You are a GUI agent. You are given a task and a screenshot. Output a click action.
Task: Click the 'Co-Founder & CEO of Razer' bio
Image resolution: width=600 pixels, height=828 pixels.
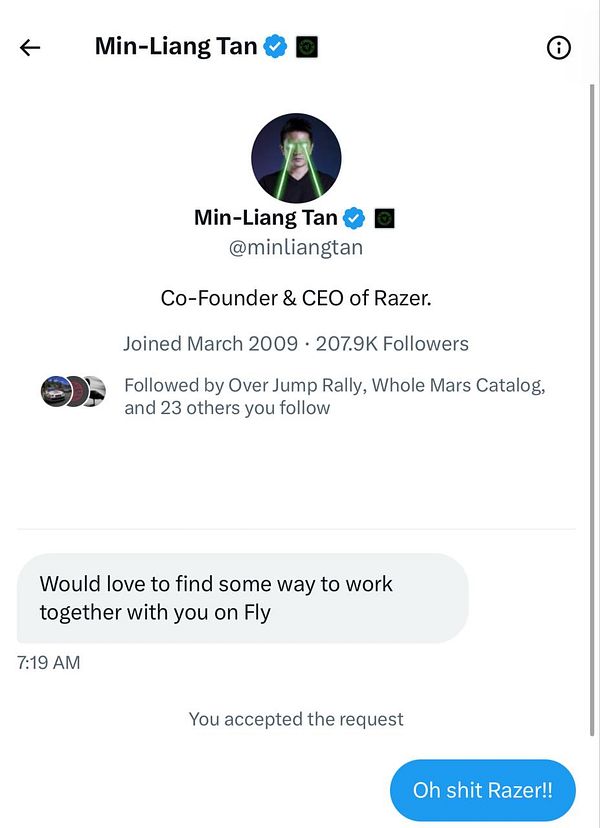pyautogui.click(x=297, y=297)
